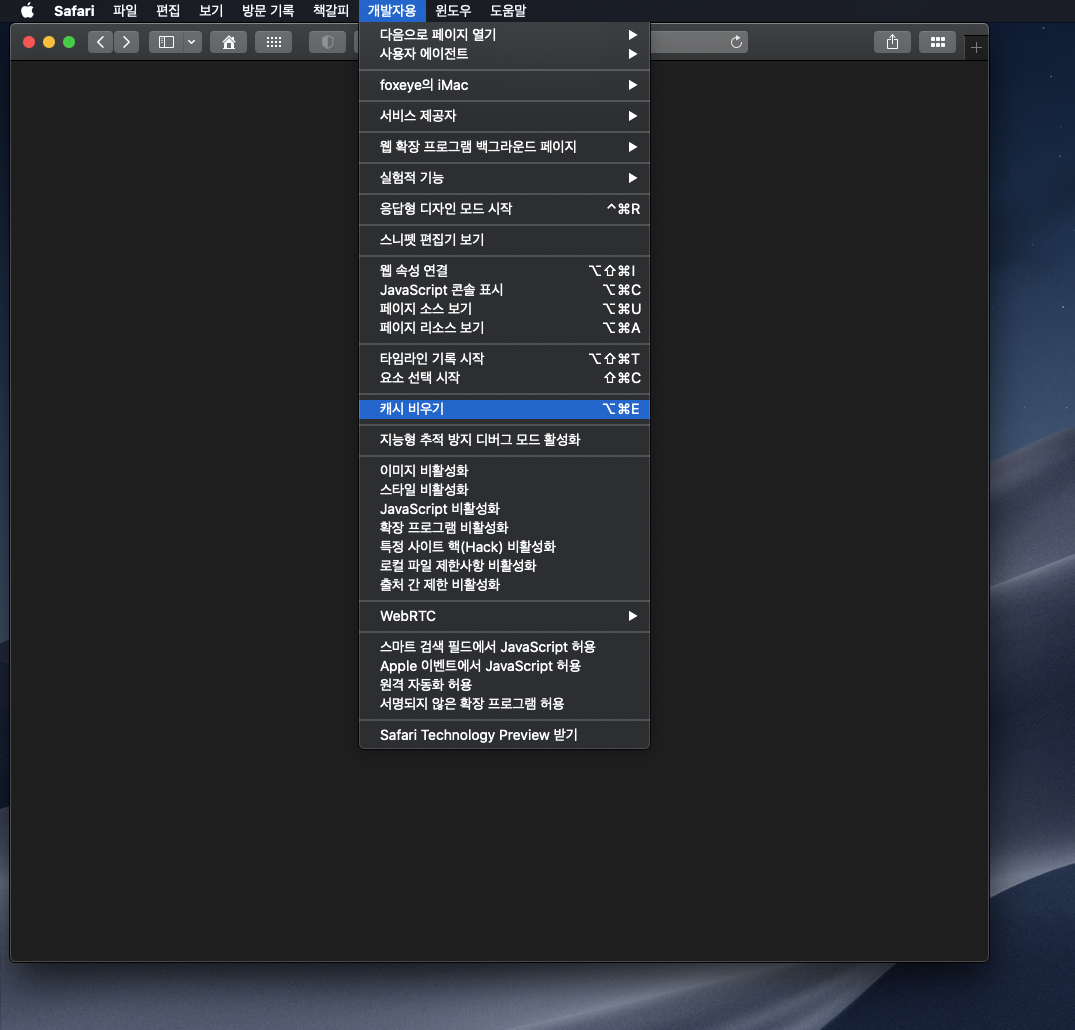Toggle 특정 사이트 핵(Hack) 비활성화
The image size is (1075, 1030).
pyautogui.click(x=505, y=547)
